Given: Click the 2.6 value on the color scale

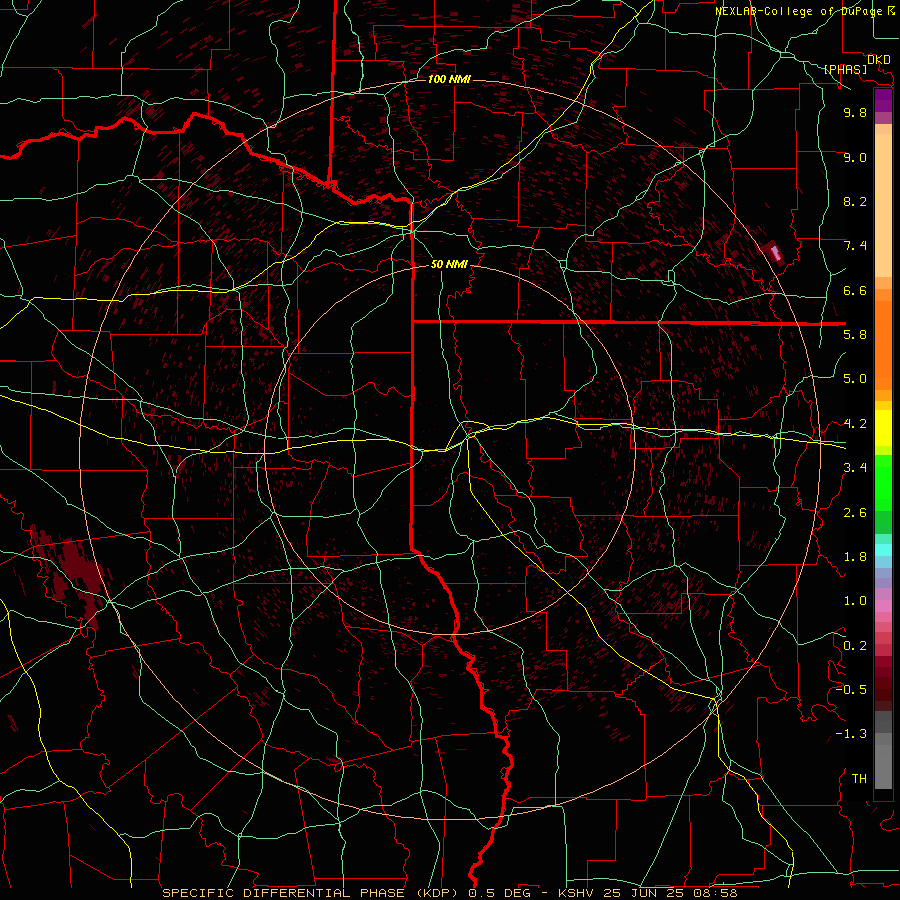Looking at the screenshot, I should (855, 513).
